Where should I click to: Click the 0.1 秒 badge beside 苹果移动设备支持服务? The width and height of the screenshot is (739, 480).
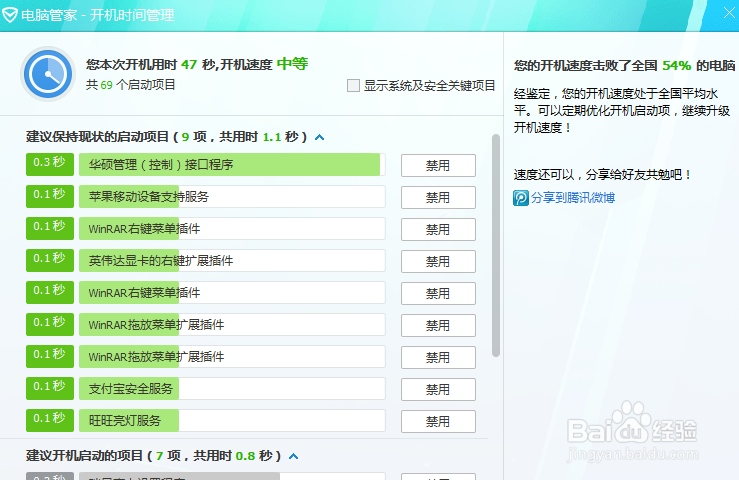50,196
